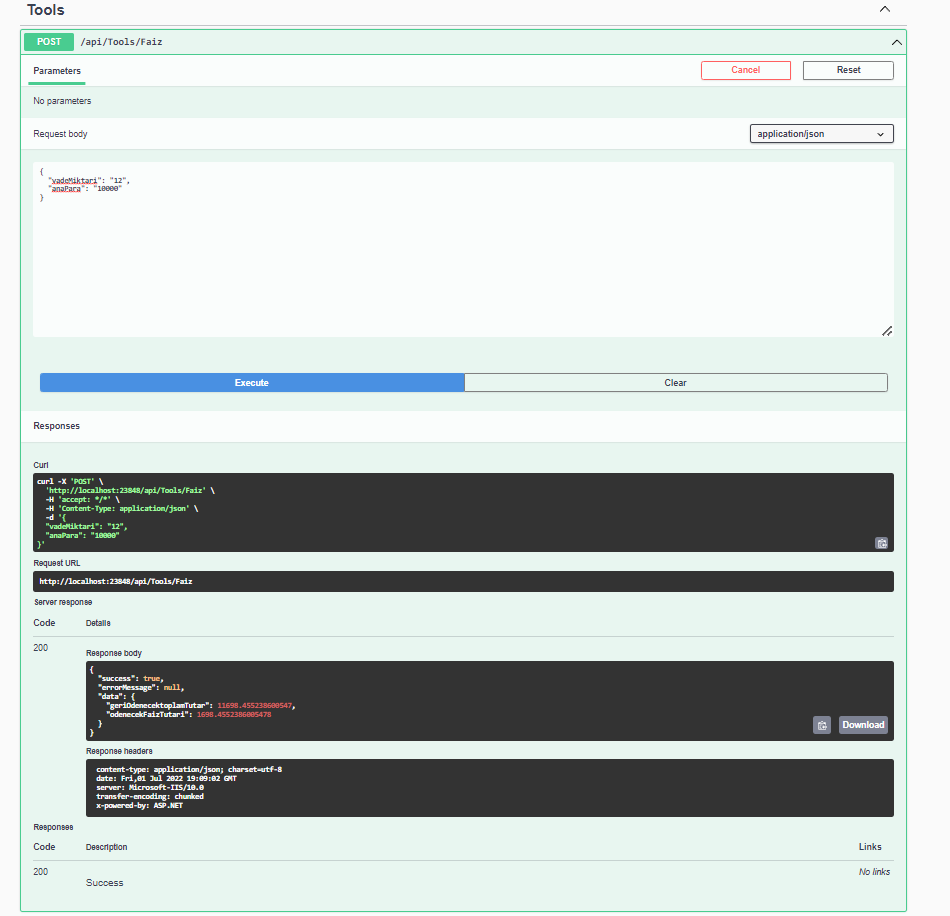950x916 pixels.
Task: Click the anaPara line in request body
Action: tap(85, 189)
